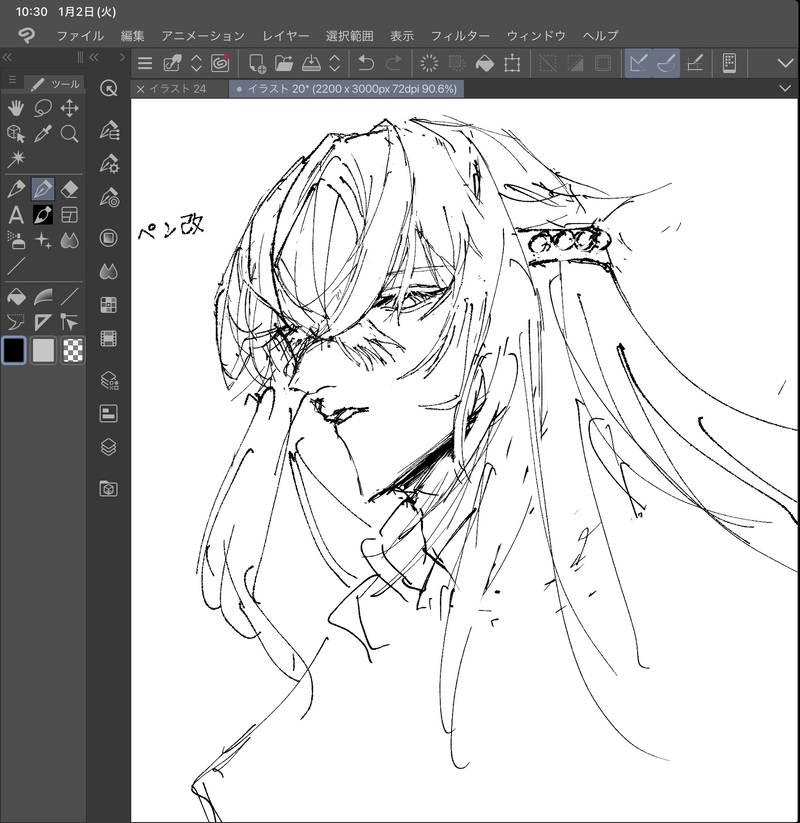
Task: Select the Decoration sparkle tool
Action: (43, 240)
